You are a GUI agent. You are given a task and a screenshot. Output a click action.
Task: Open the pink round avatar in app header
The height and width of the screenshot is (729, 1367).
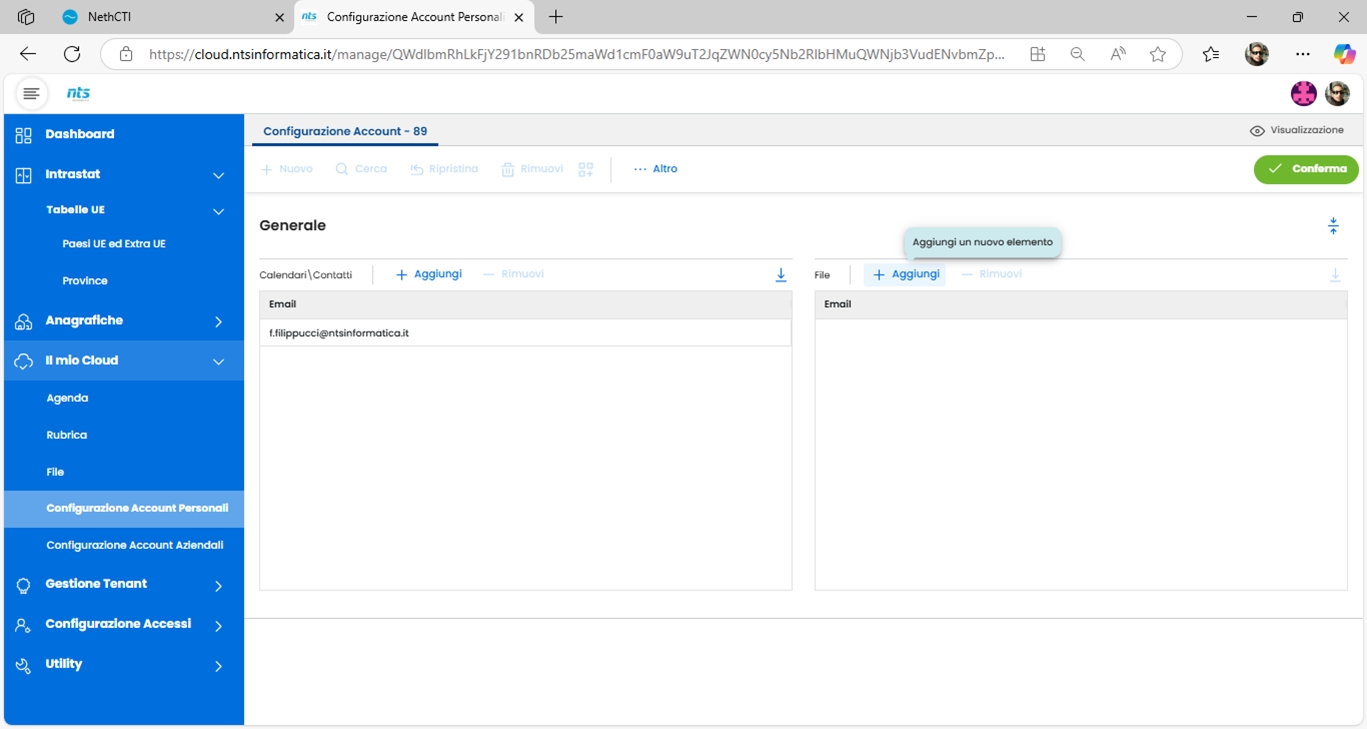click(x=1304, y=94)
